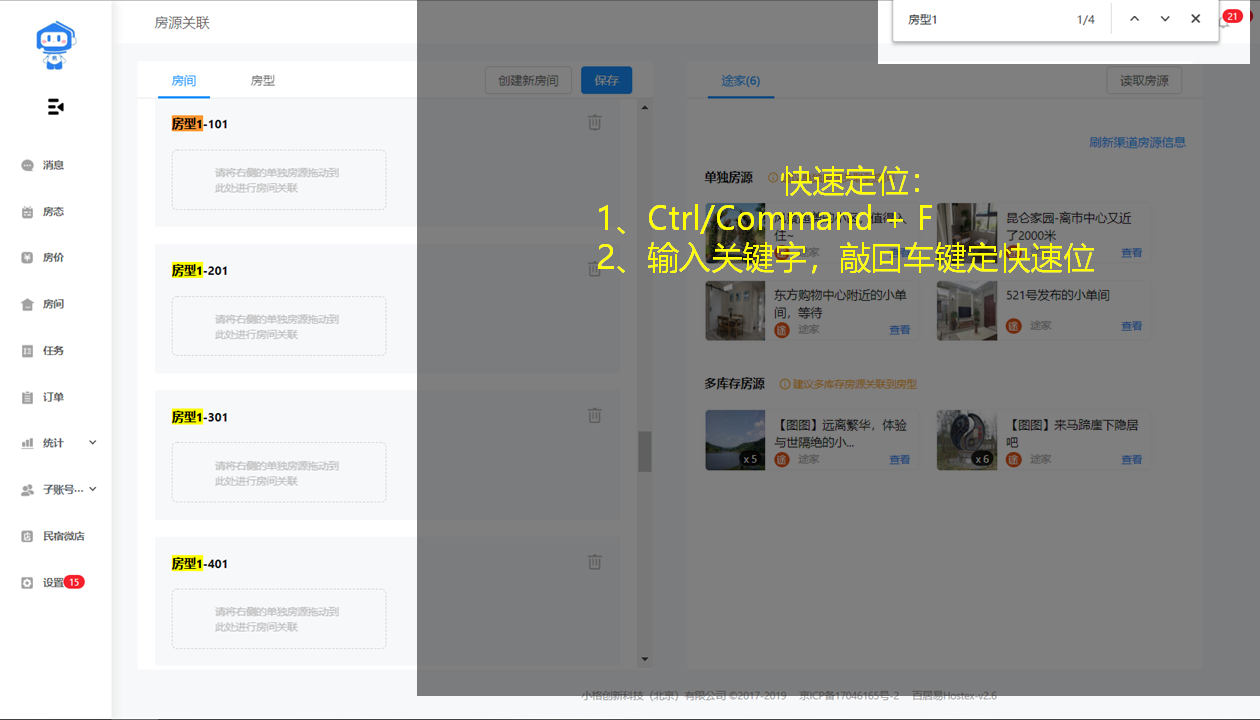Image resolution: width=1260 pixels, height=720 pixels.
Task: Click the 多库存房源 section heading
Action: click(x=734, y=384)
